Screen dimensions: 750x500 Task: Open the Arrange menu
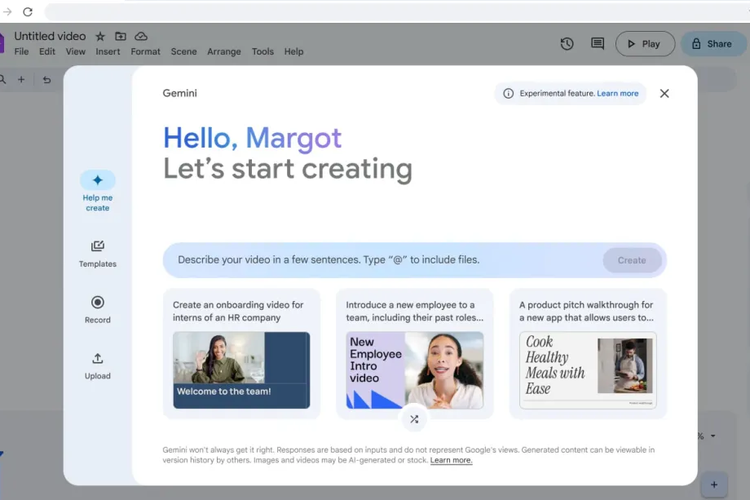click(224, 52)
